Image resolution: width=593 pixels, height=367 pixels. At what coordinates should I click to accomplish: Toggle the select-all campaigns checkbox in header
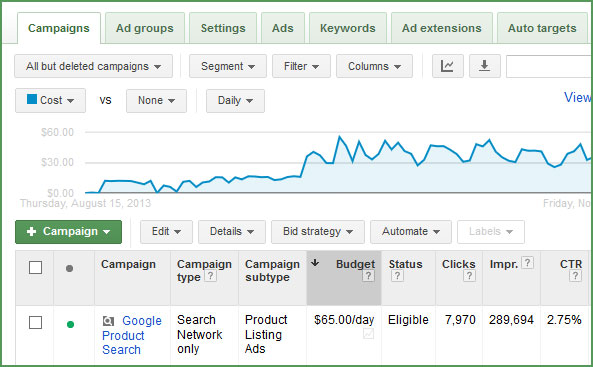[x=36, y=267]
